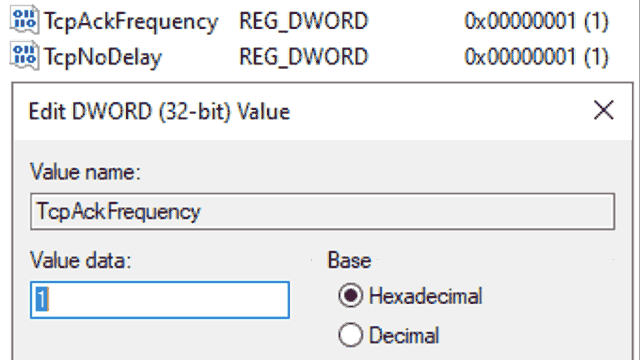
Task: Select the Decimal base radio button
Action: click(350, 335)
